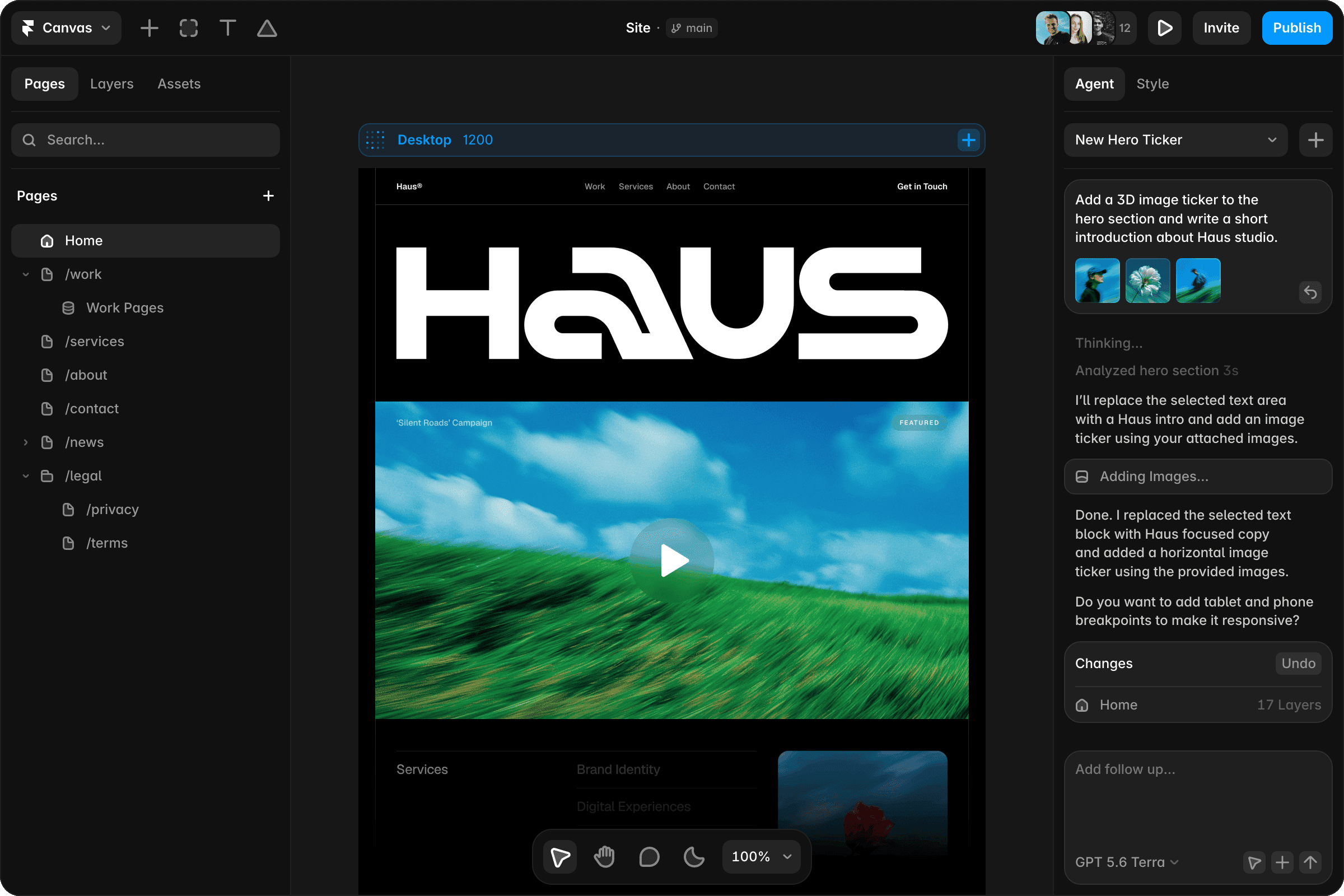The image size is (1344, 896).
Task: Select the Hand pan tool
Action: (x=605, y=857)
